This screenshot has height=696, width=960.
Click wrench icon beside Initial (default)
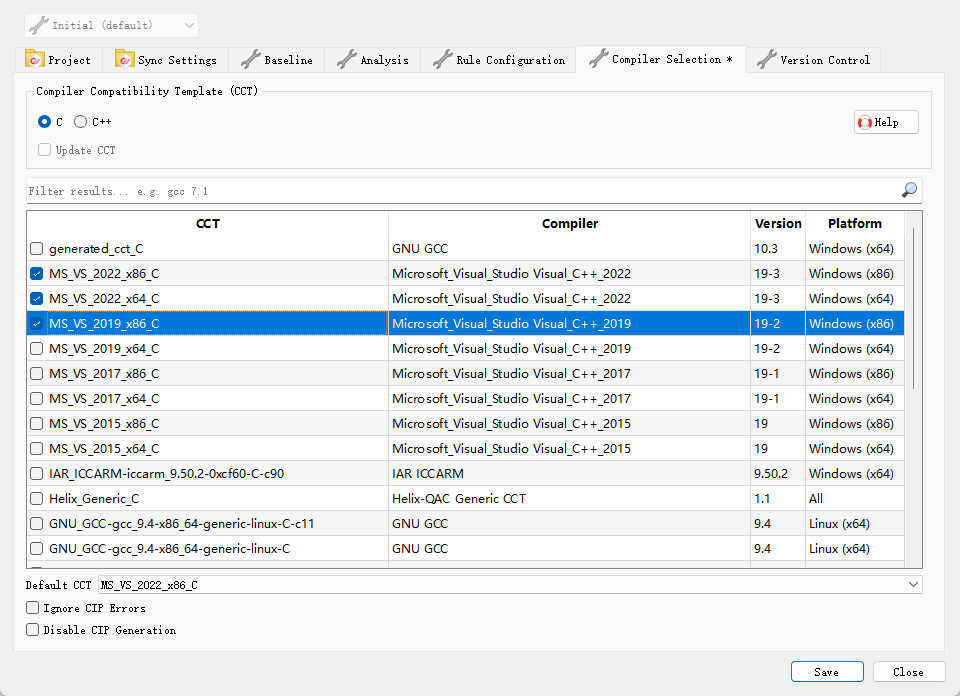click(39, 25)
